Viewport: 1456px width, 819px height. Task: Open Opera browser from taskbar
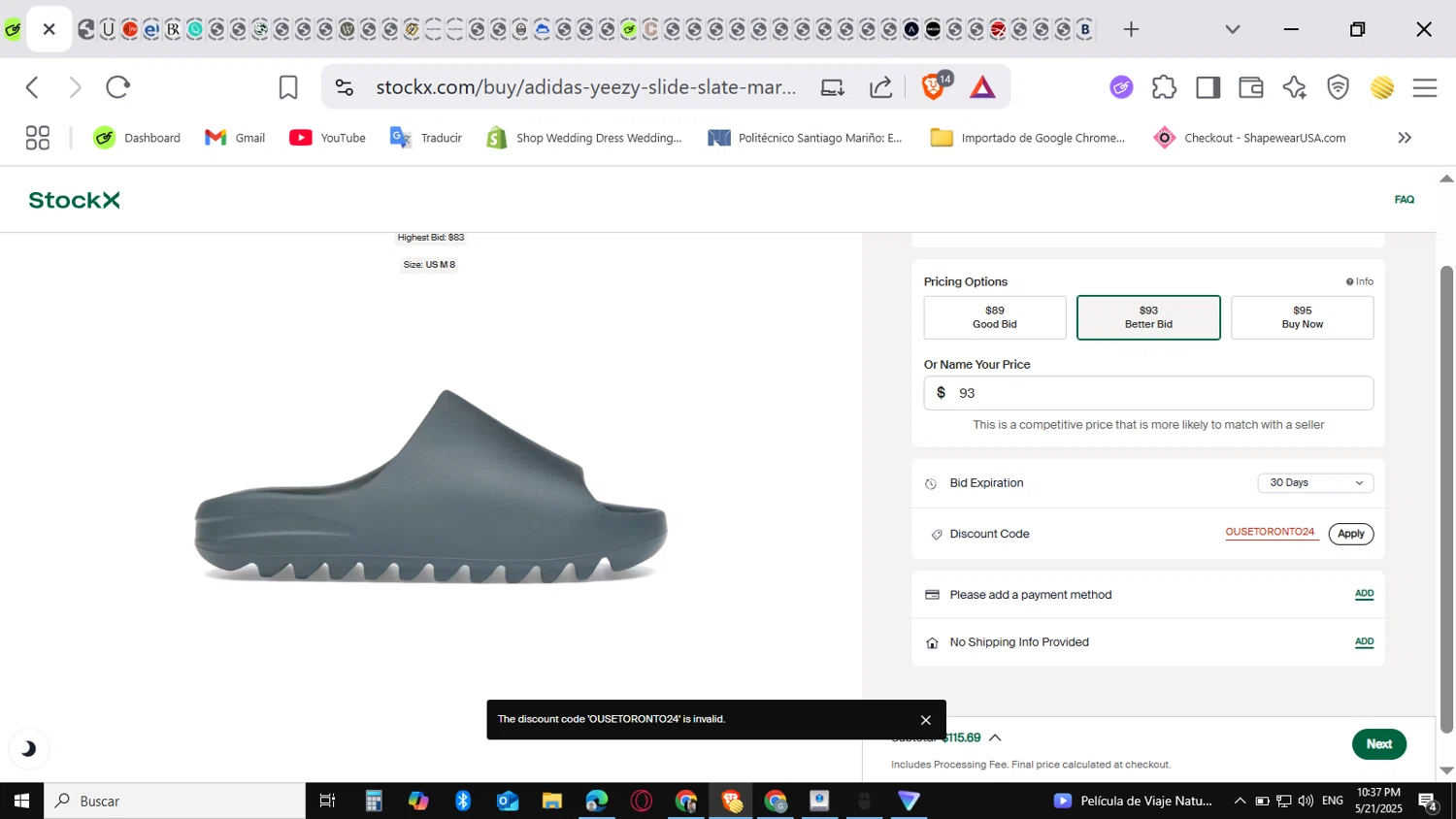tap(642, 801)
